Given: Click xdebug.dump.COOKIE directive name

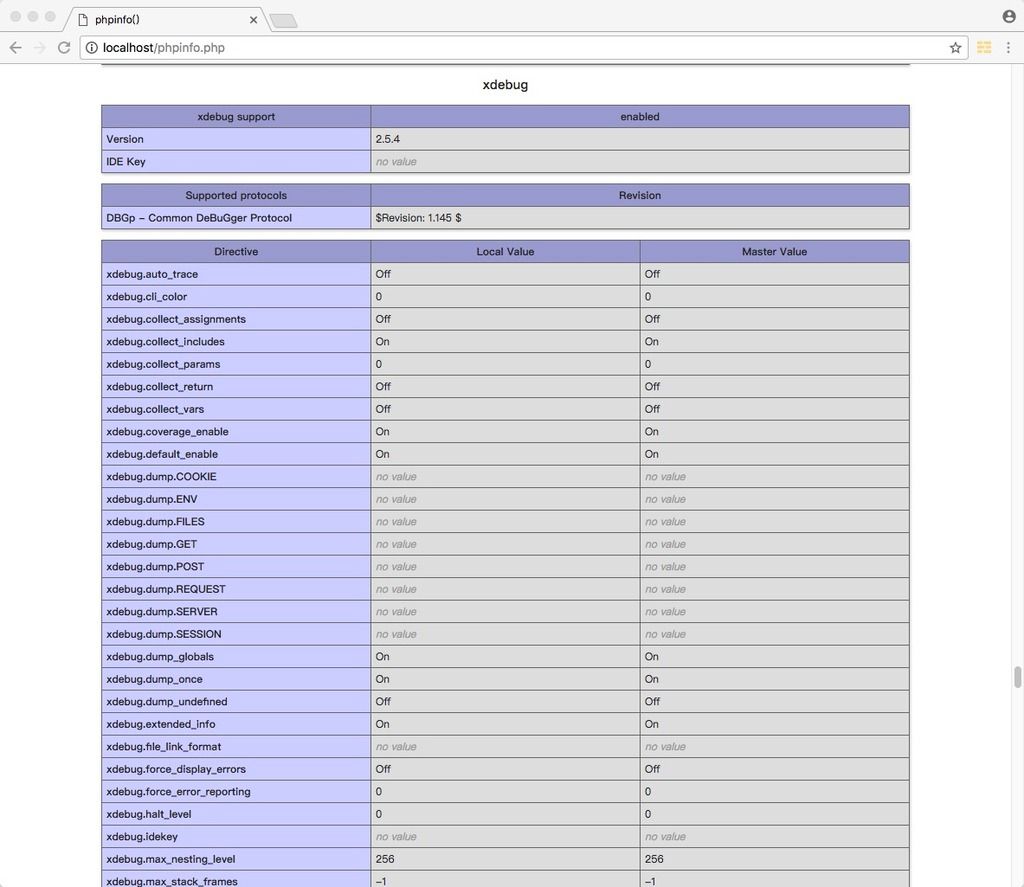Looking at the screenshot, I should pyautogui.click(x=161, y=477).
